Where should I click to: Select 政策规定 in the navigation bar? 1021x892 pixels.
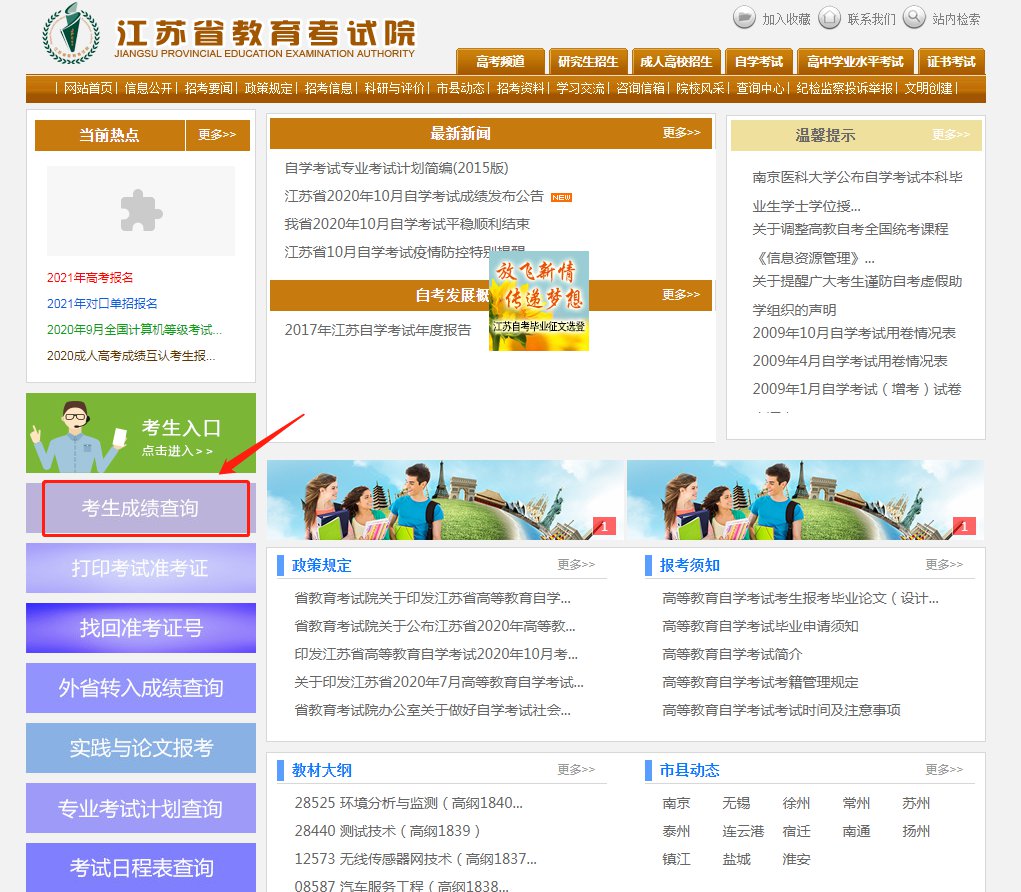[x=269, y=88]
